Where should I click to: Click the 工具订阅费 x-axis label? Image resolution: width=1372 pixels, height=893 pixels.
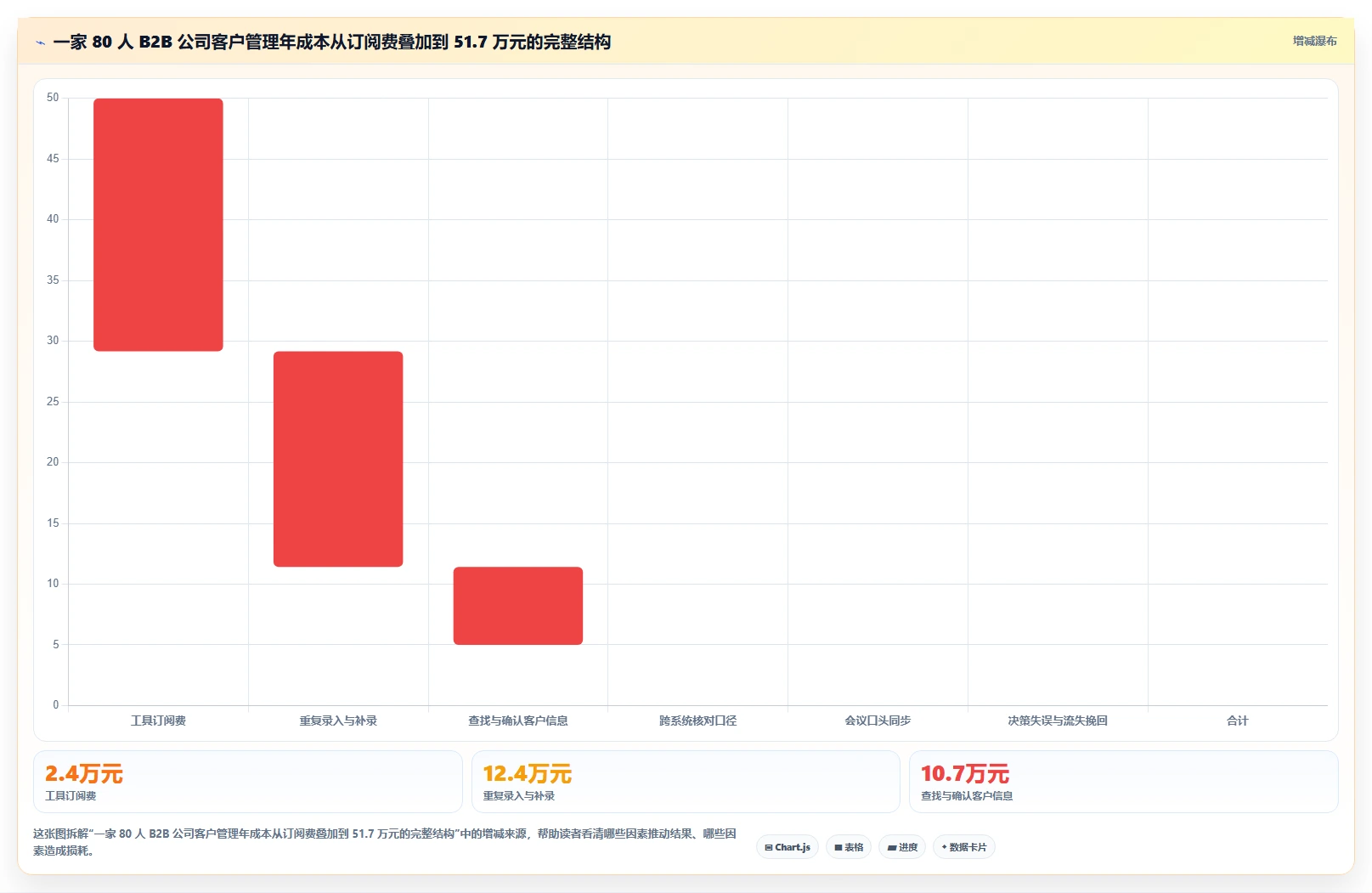point(158,721)
